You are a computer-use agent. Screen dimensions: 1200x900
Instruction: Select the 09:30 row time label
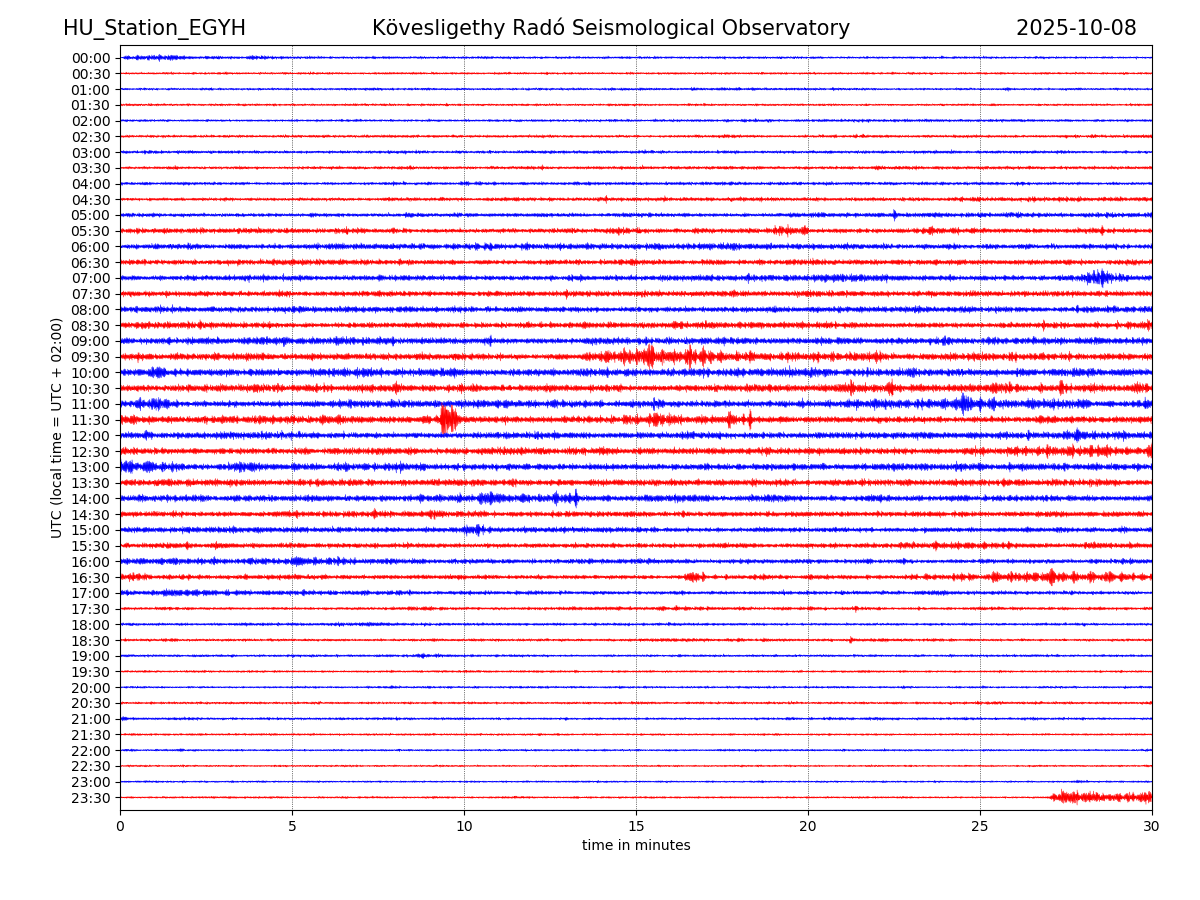tap(90, 357)
